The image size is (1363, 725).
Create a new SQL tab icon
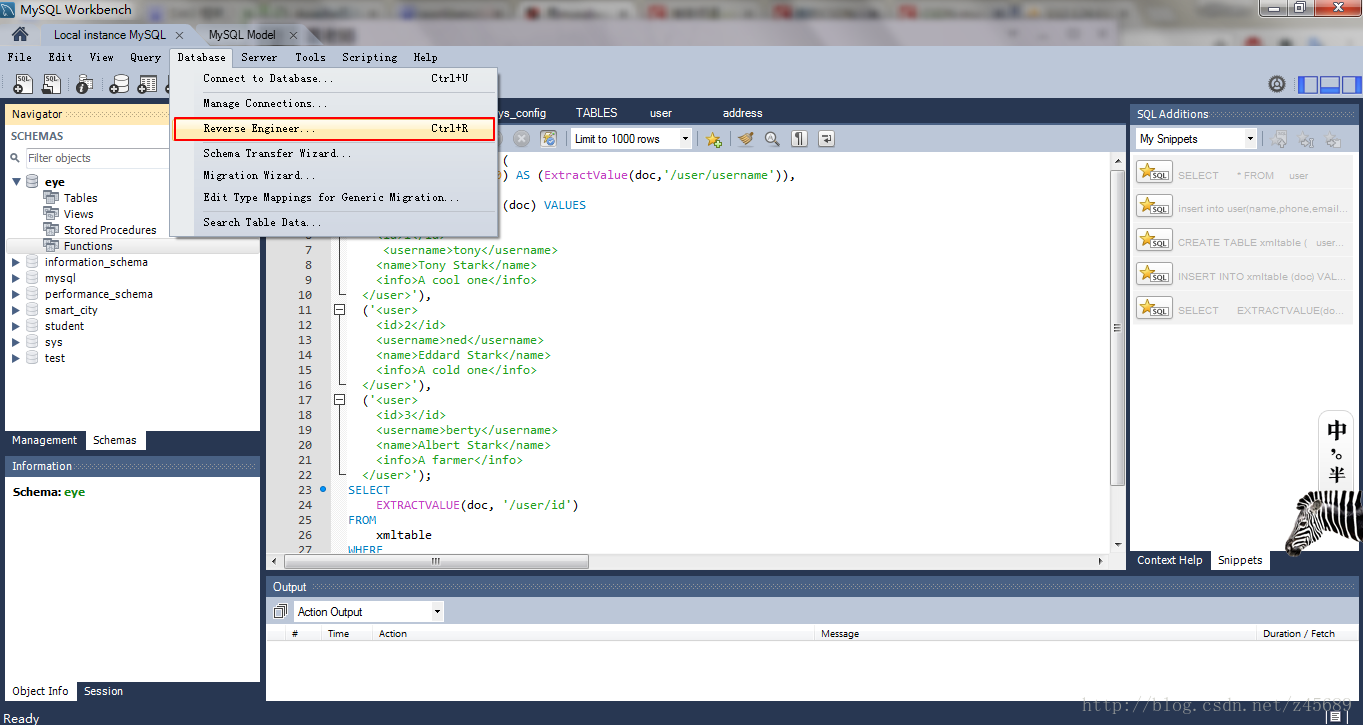22,85
